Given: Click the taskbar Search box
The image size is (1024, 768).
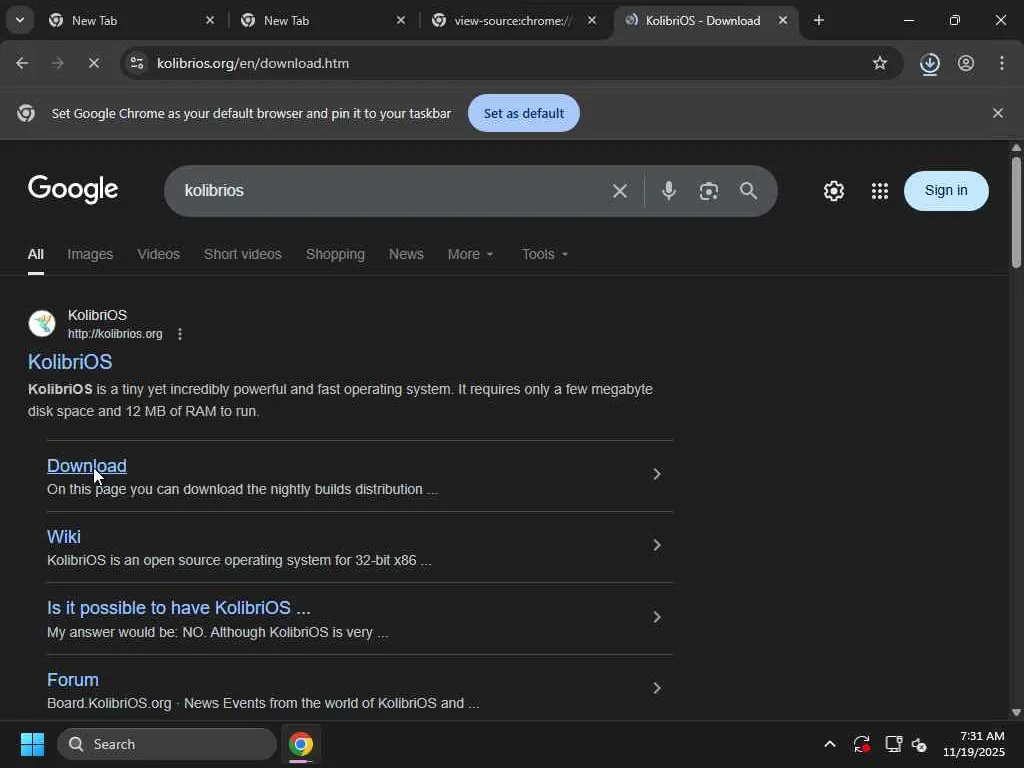Looking at the screenshot, I should [x=167, y=744].
